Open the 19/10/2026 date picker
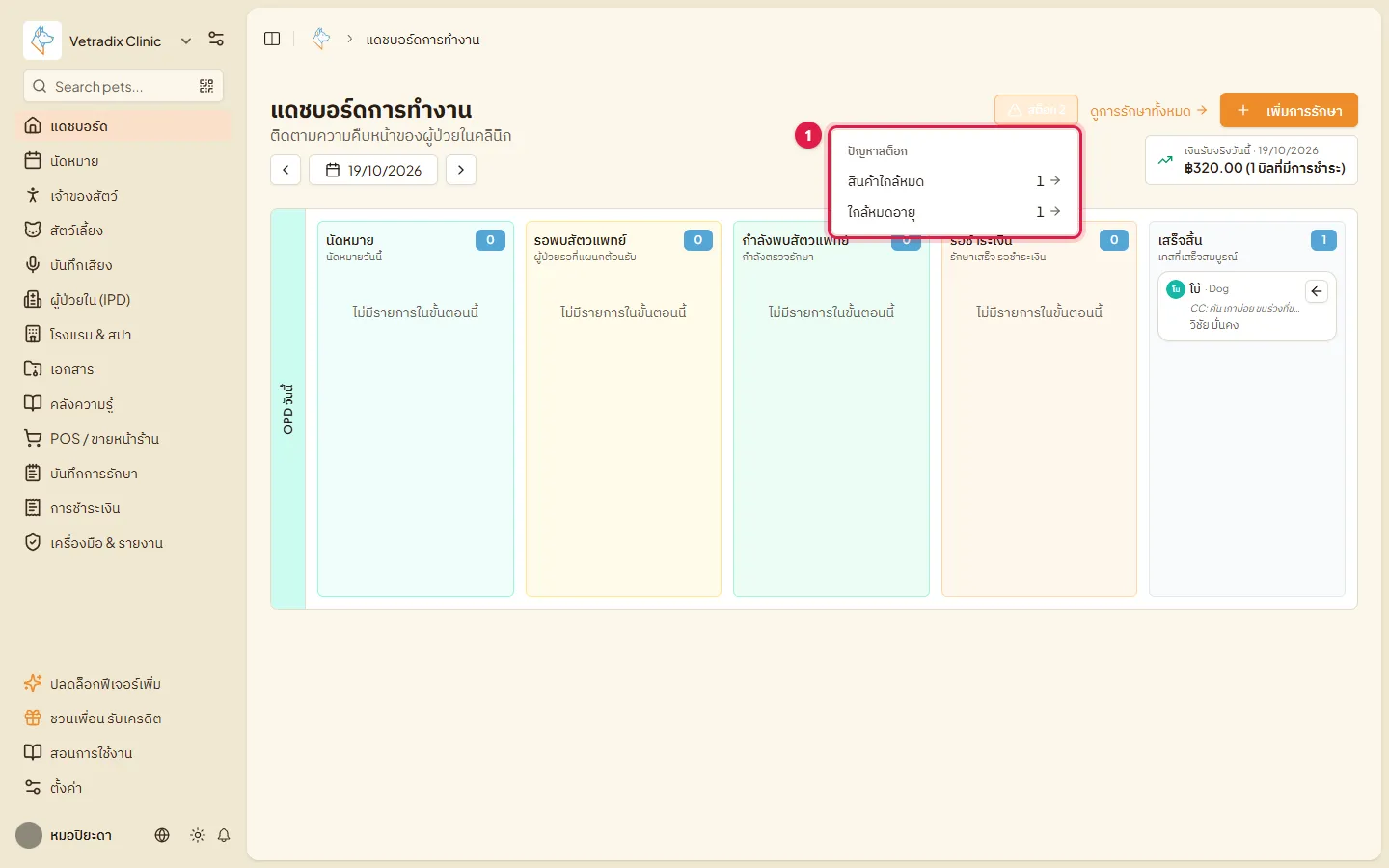1389x868 pixels. [x=373, y=170]
